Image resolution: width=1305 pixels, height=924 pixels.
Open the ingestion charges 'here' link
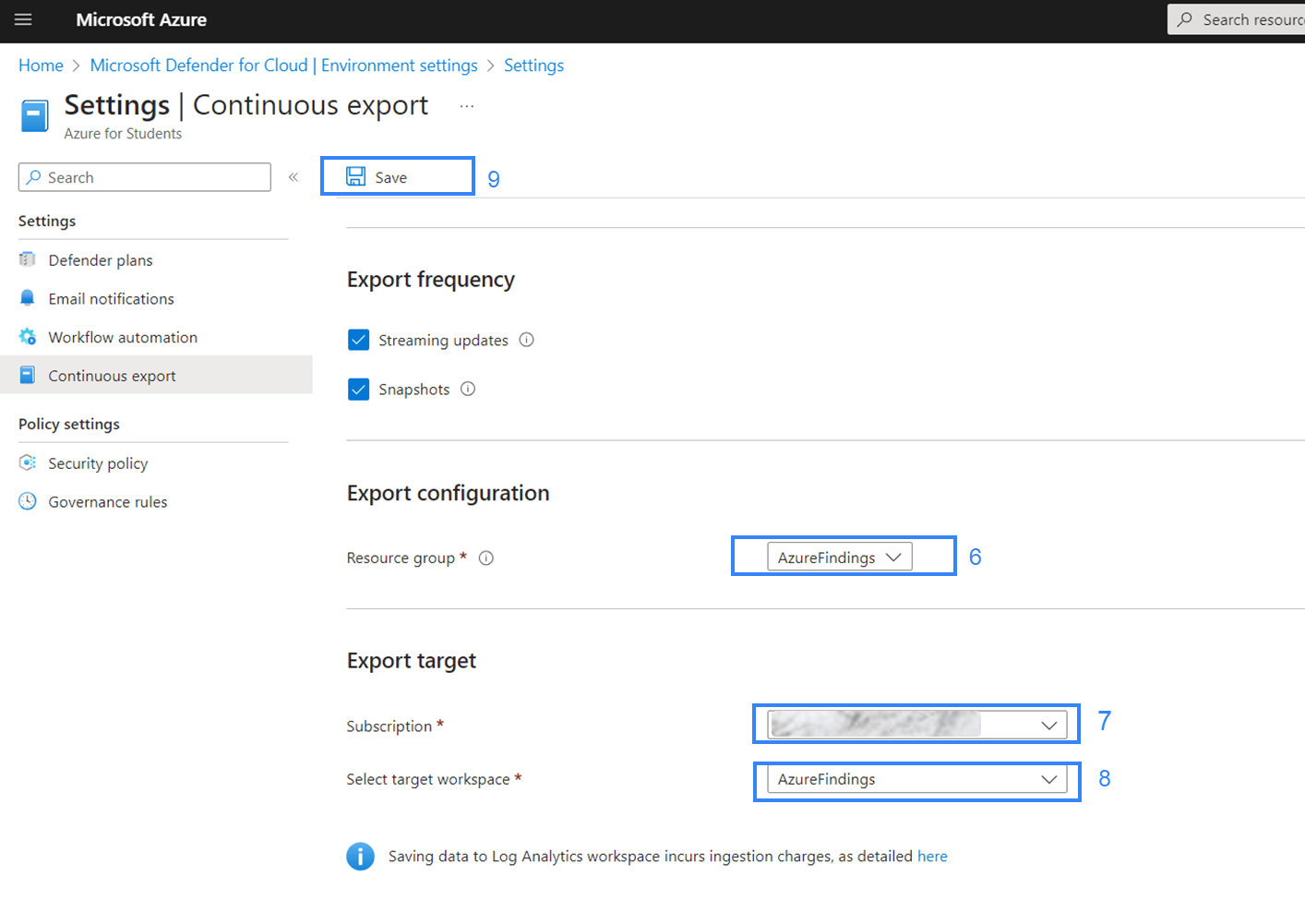[x=932, y=857]
